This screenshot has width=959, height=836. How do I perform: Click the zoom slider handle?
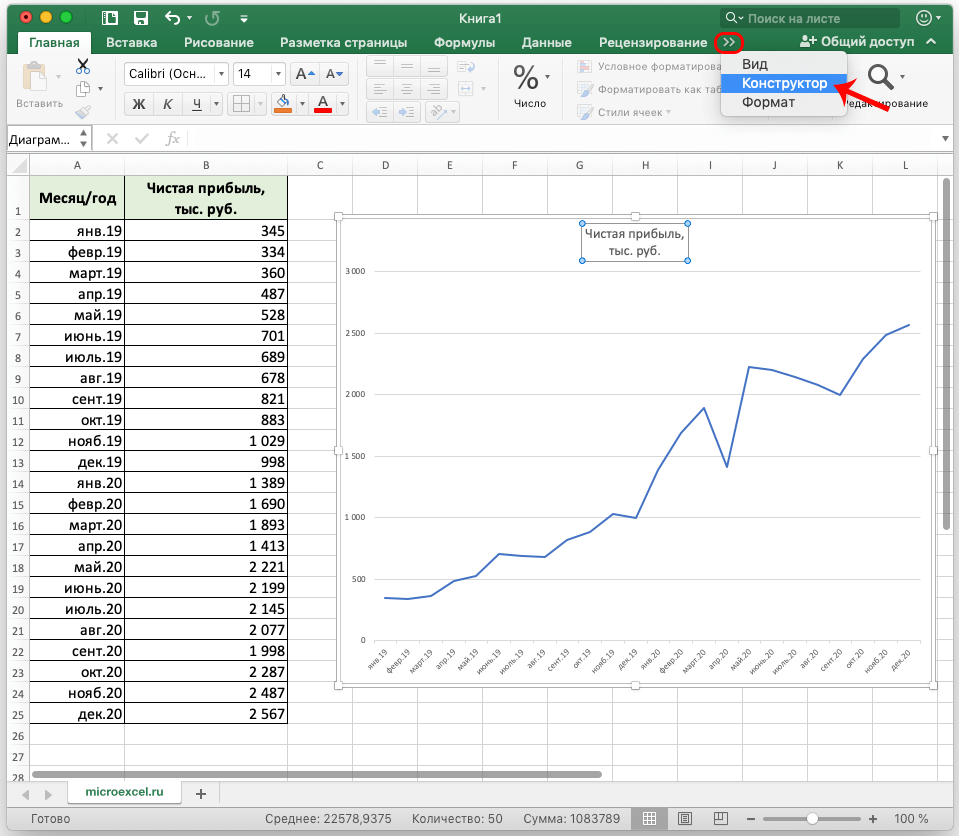coord(812,818)
